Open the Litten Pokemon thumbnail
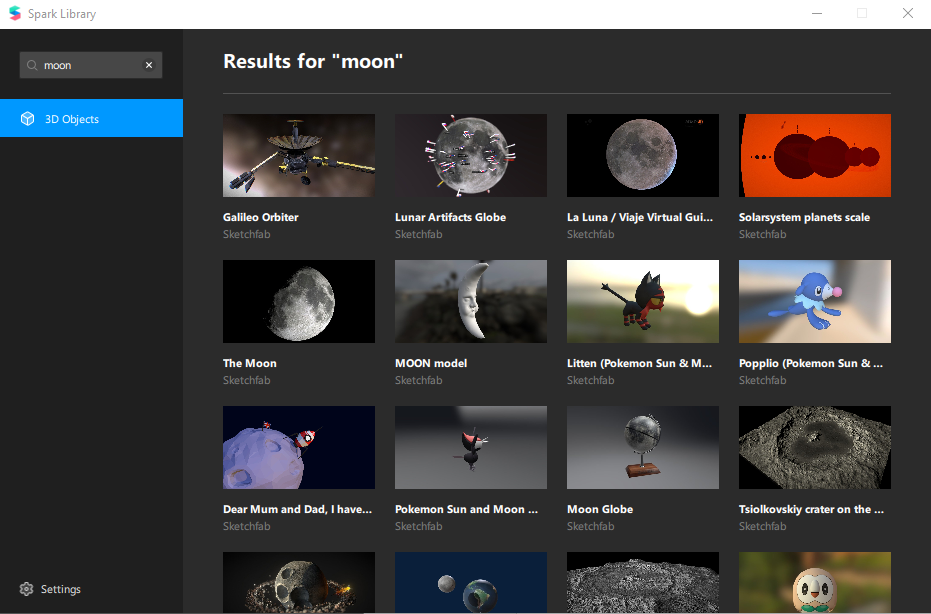The image size is (931, 614). 642,301
